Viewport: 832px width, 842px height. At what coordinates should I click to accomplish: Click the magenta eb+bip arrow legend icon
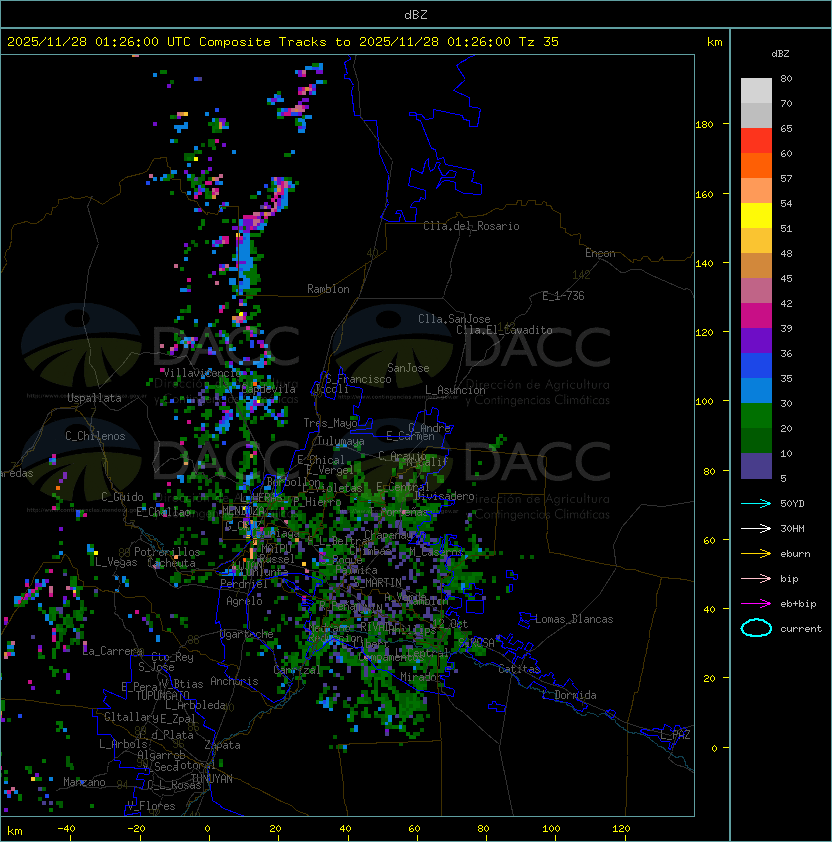point(756,604)
